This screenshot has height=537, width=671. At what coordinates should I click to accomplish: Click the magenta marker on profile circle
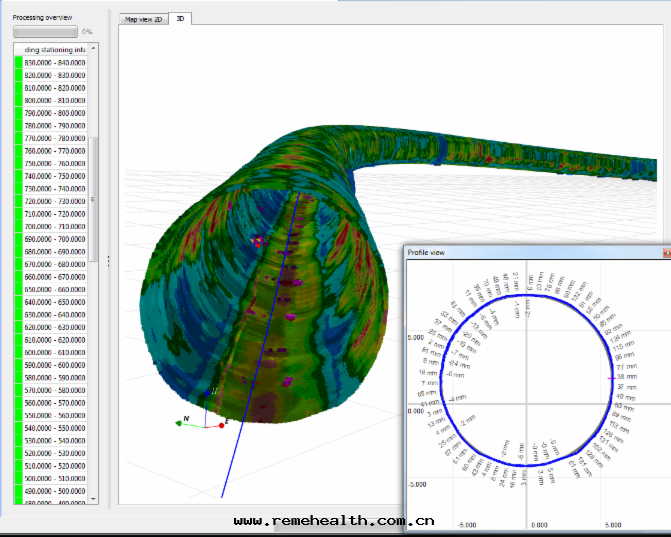point(610,378)
